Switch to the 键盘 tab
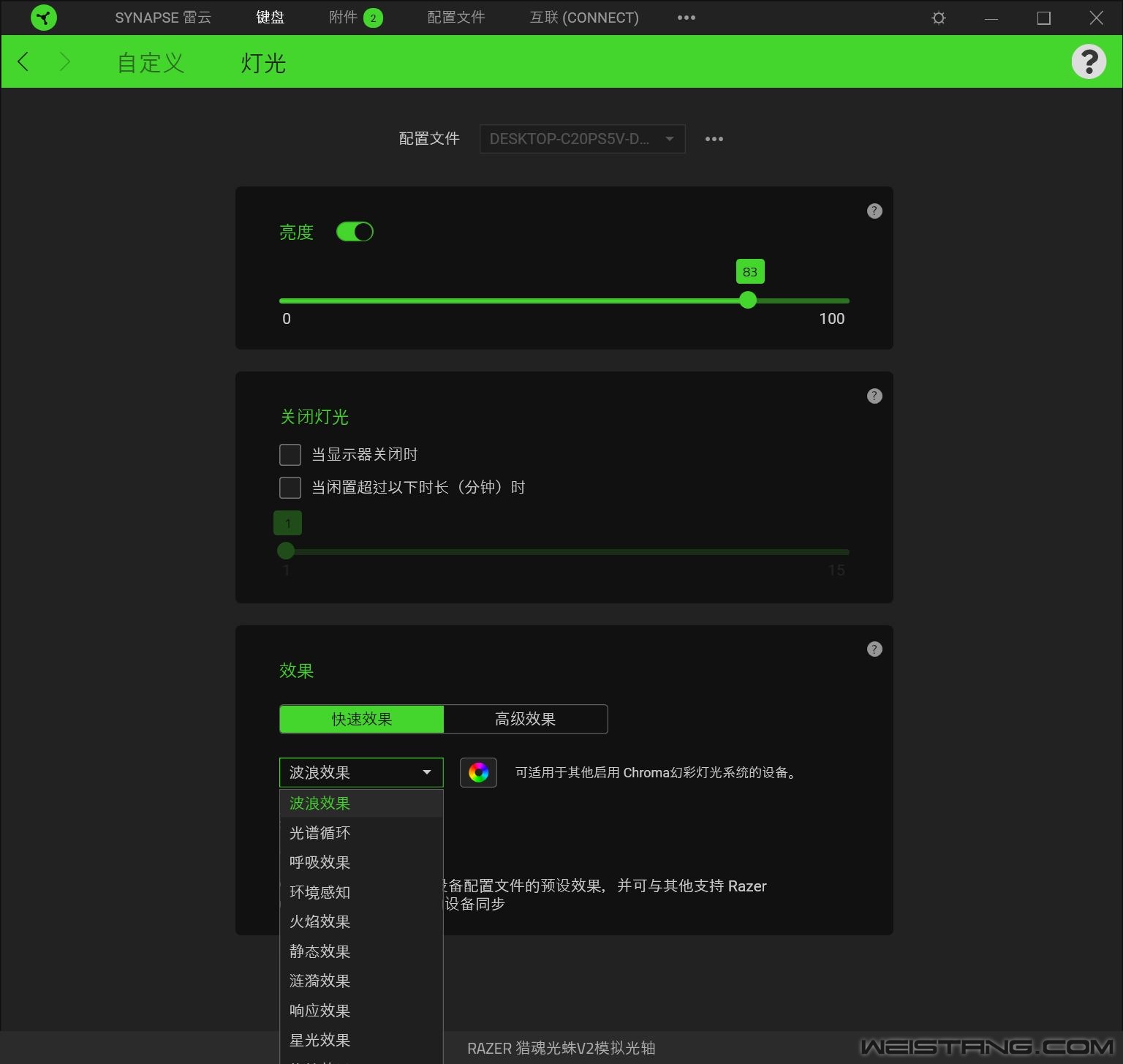The width and height of the screenshot is (1123, 1064). 270,18
